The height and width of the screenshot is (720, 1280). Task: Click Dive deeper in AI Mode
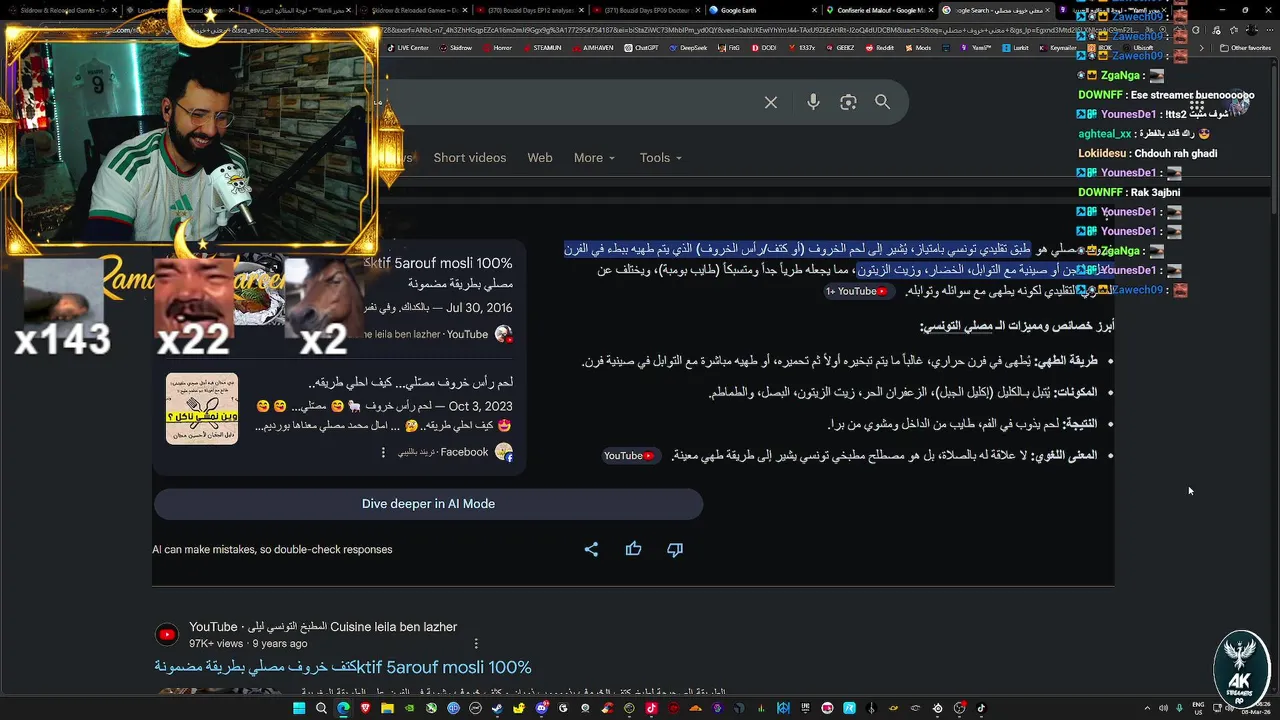428,504
